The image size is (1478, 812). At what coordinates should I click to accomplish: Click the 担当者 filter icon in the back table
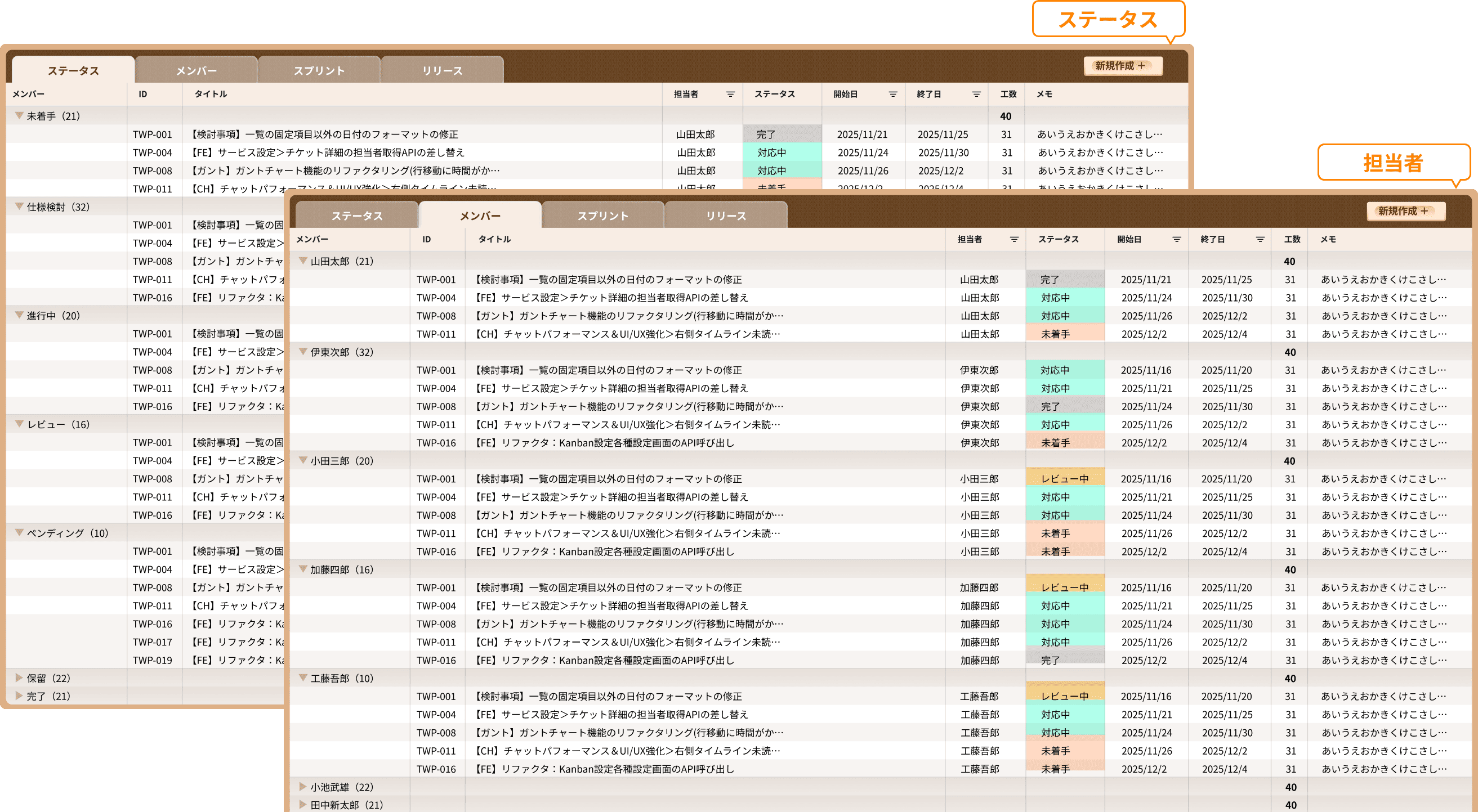(730, 94)
